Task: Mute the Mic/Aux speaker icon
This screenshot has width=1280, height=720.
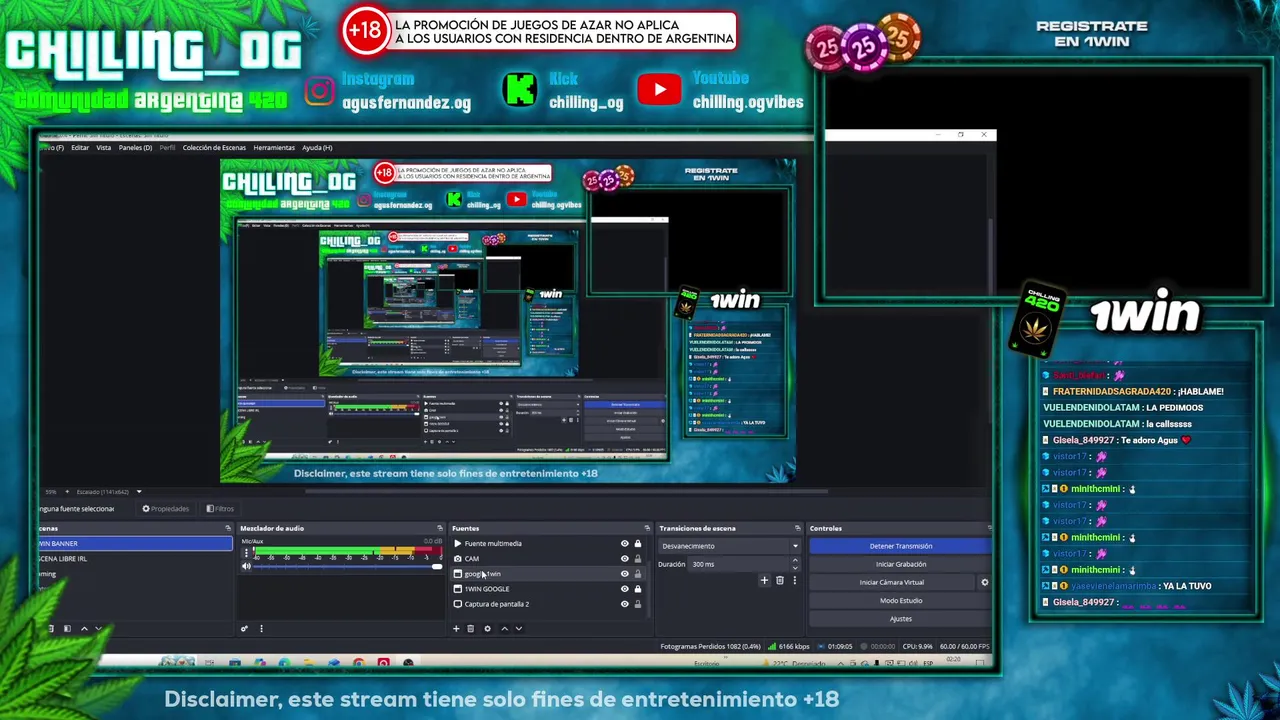Action: (x=246, y=566)
